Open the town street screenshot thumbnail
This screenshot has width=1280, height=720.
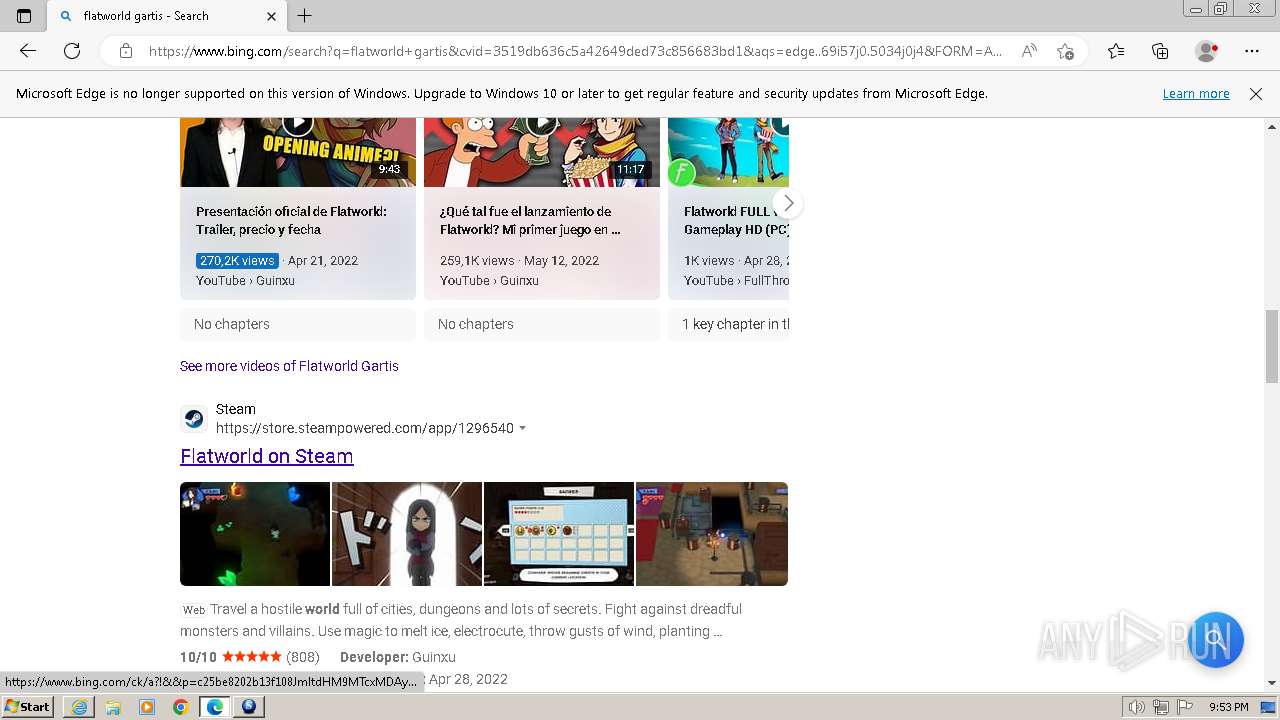point(712,534)
